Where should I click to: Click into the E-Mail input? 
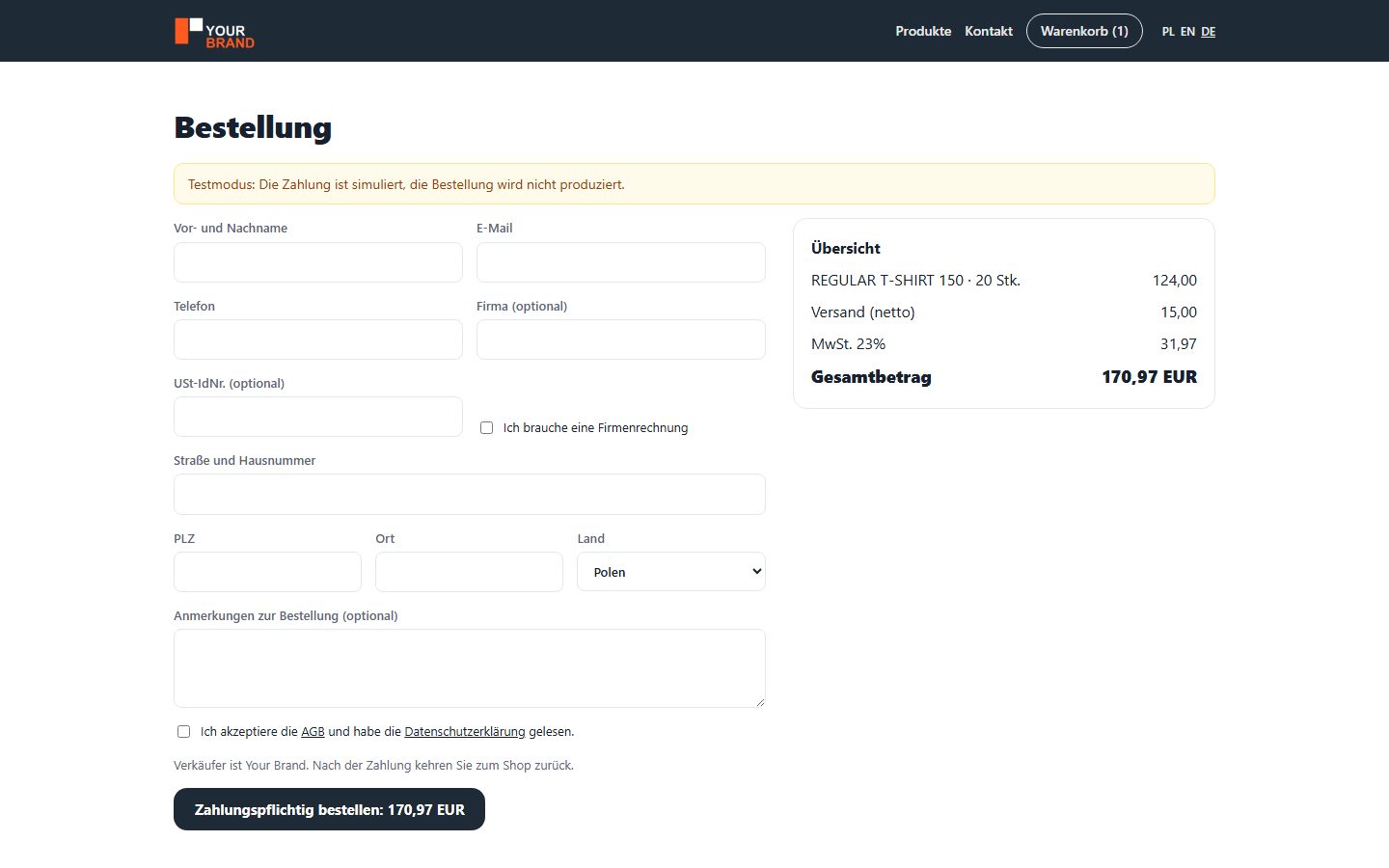621,262
